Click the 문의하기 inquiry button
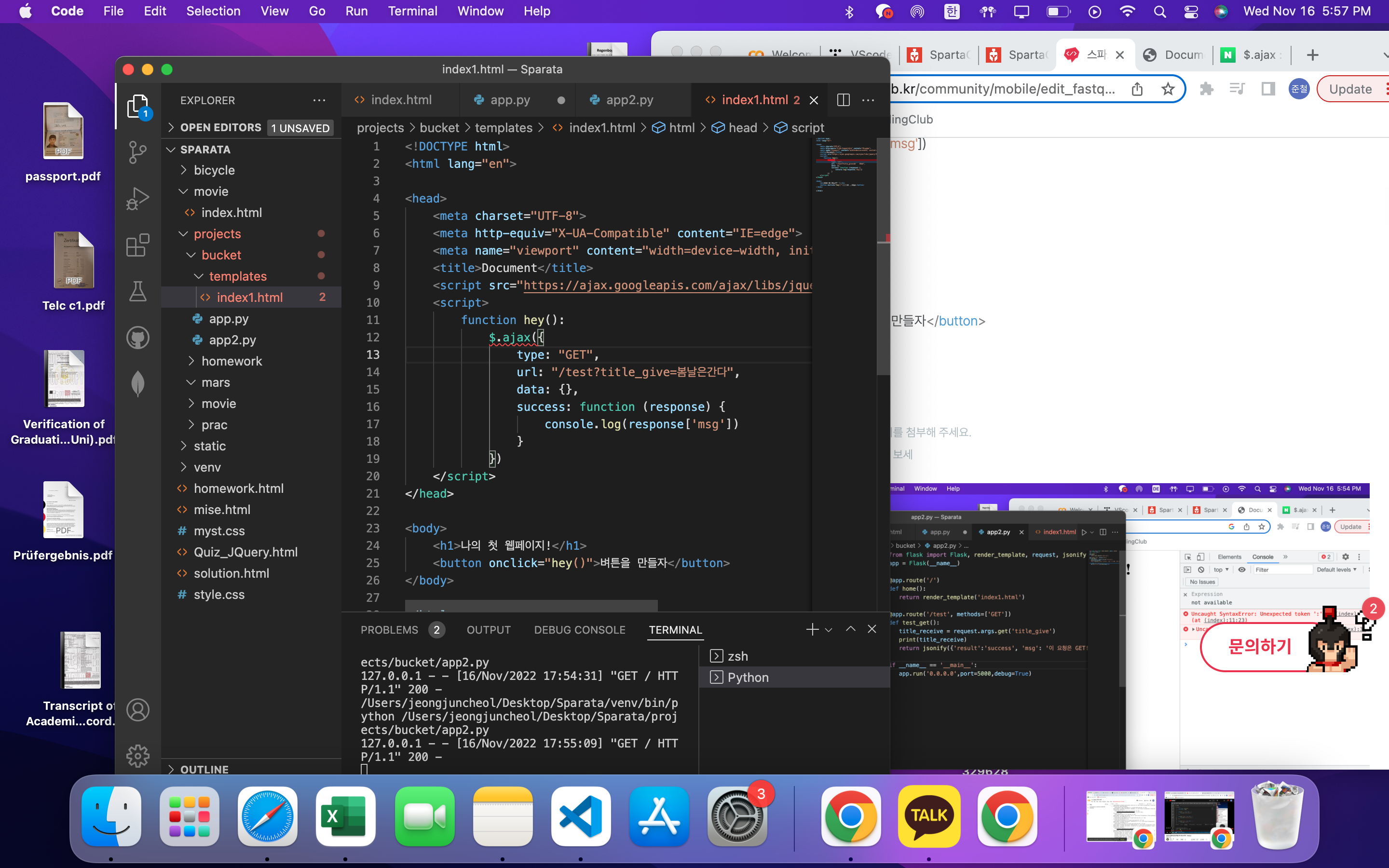The width and height of the screenshot is (1389, 868). [1259, 646]
